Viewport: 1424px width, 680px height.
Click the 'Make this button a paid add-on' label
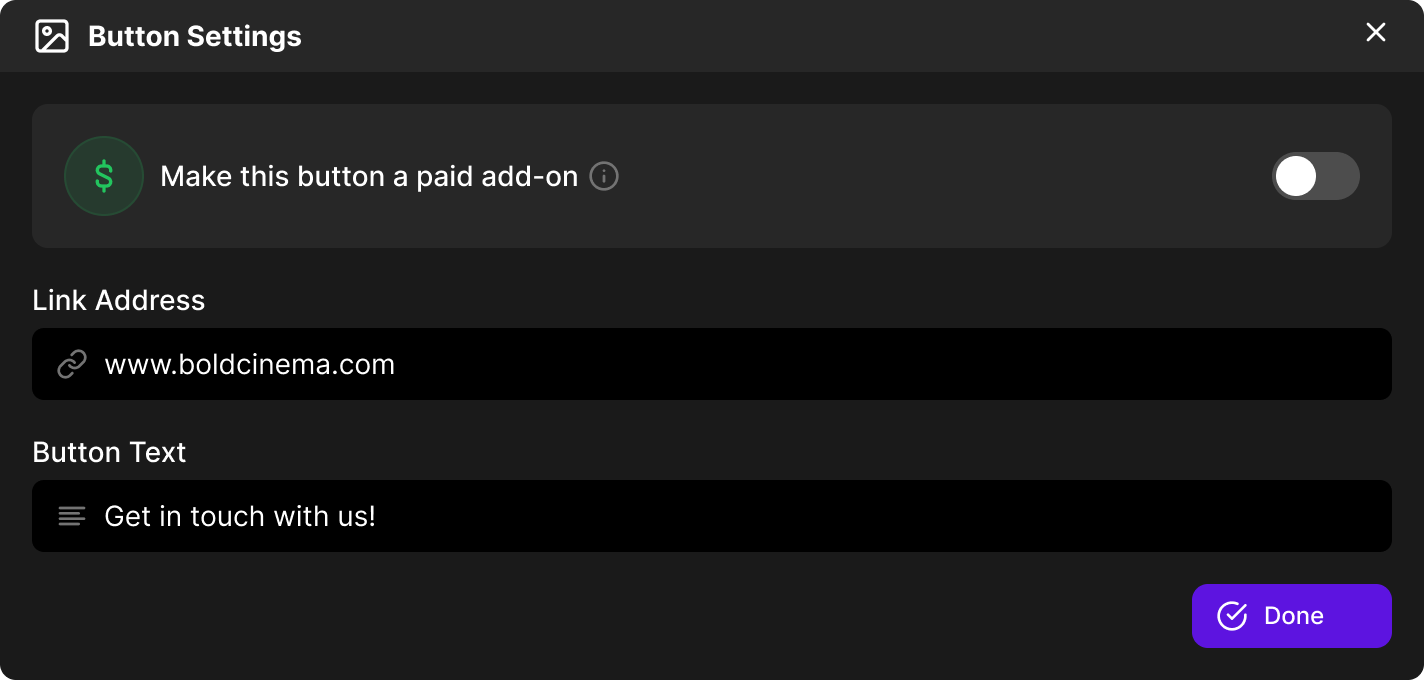point(369,176)
